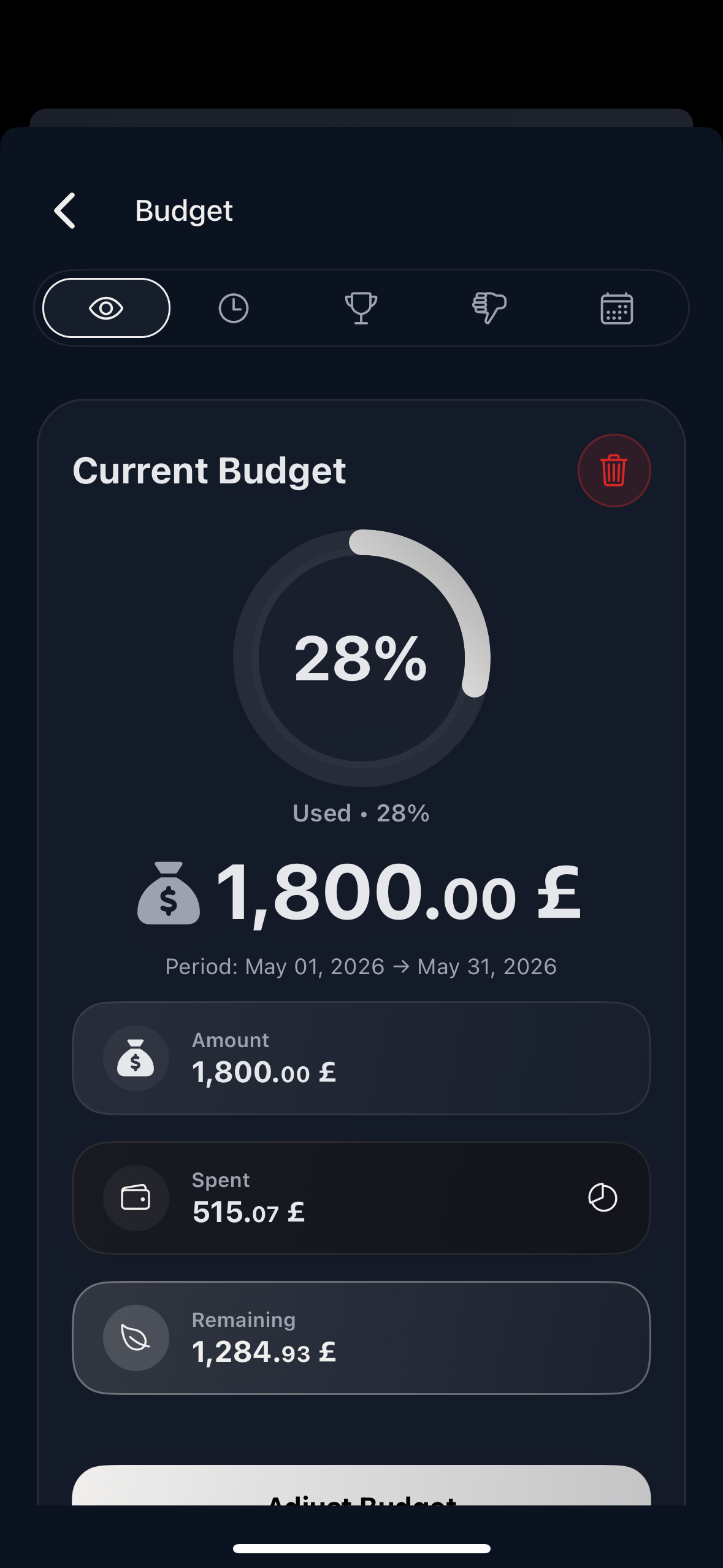
Task: Open the pie chart spending breakdown icon
Action: [603, 1197]
